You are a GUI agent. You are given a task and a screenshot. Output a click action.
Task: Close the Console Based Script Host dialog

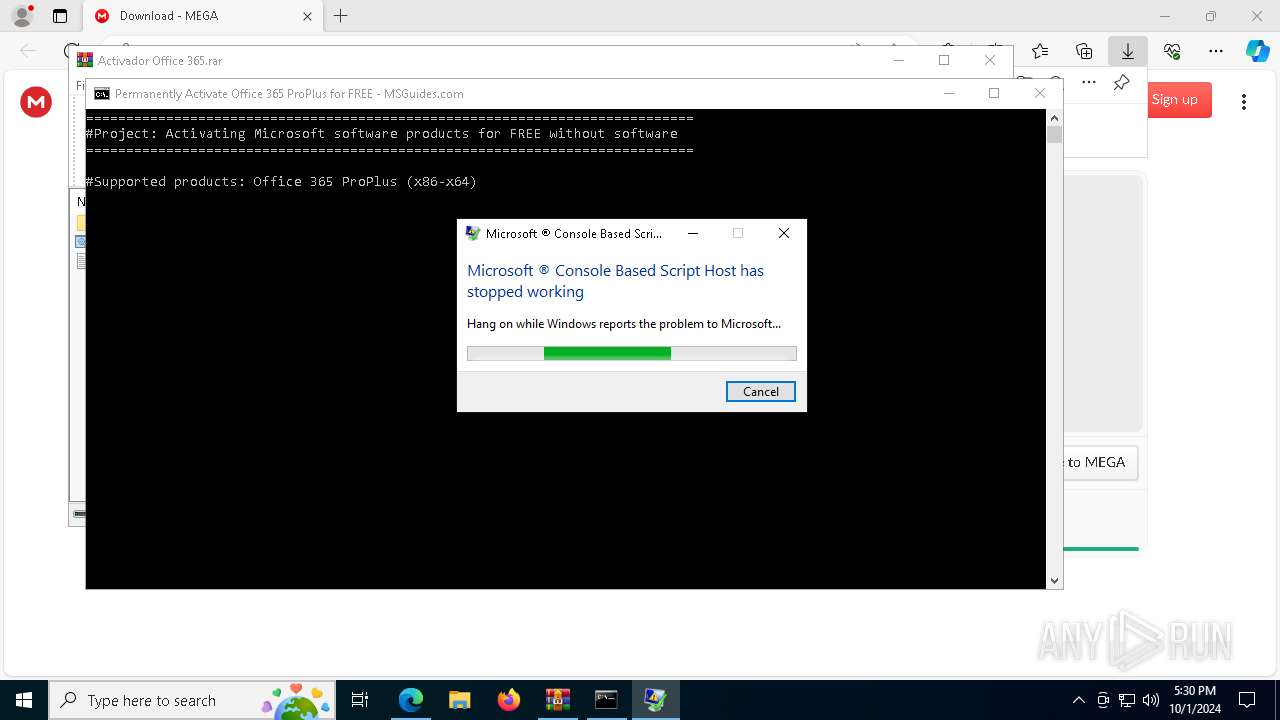click(784, 233)
